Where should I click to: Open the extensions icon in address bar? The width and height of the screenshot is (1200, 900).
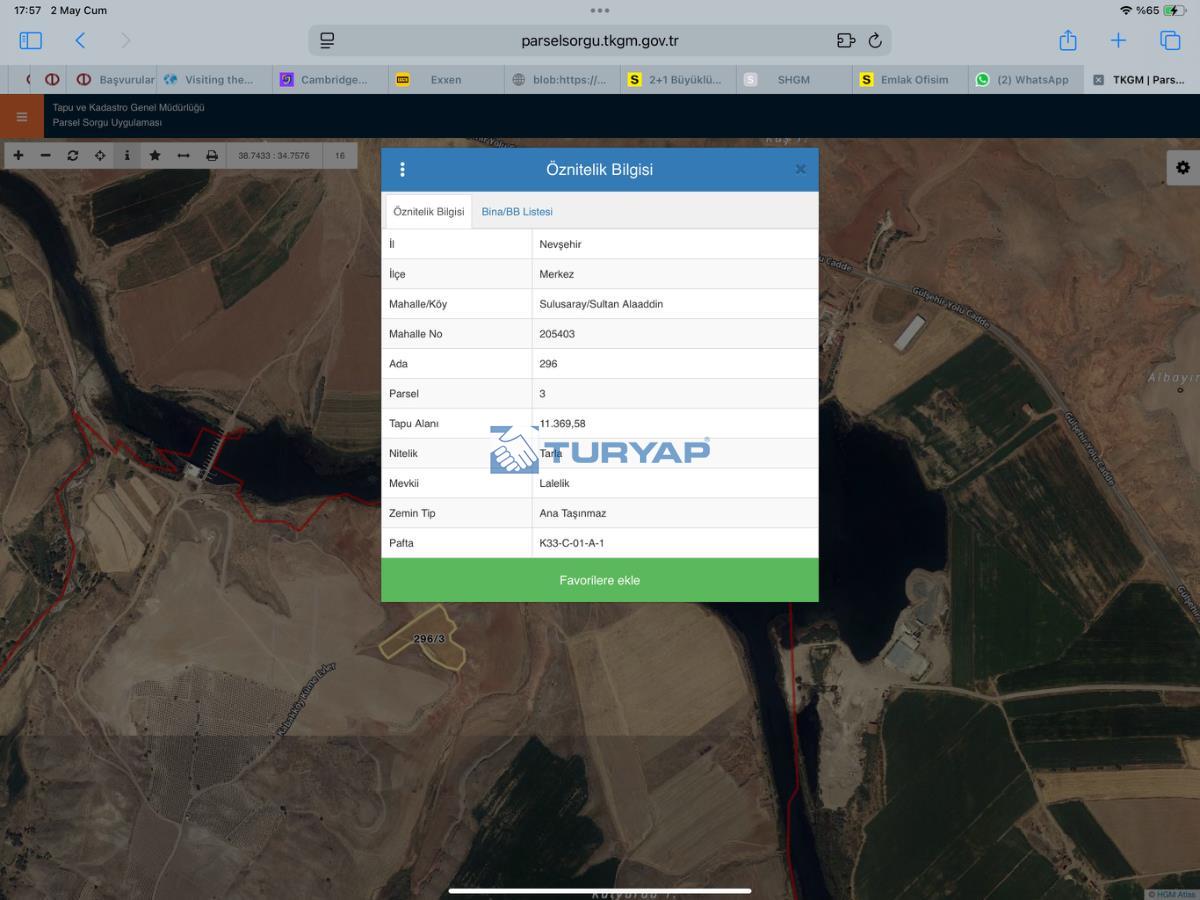[x=846, y=41]
